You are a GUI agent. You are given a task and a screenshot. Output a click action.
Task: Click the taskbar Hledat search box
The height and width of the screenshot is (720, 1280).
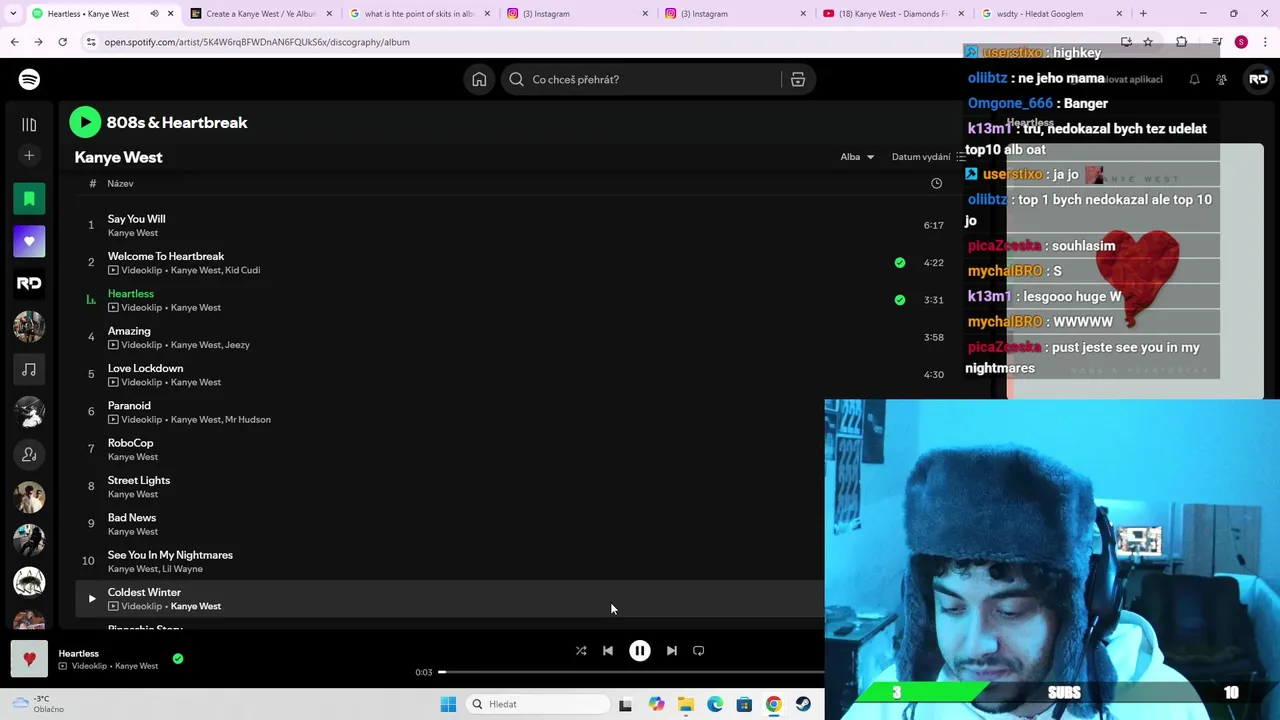tap(539, 704)
